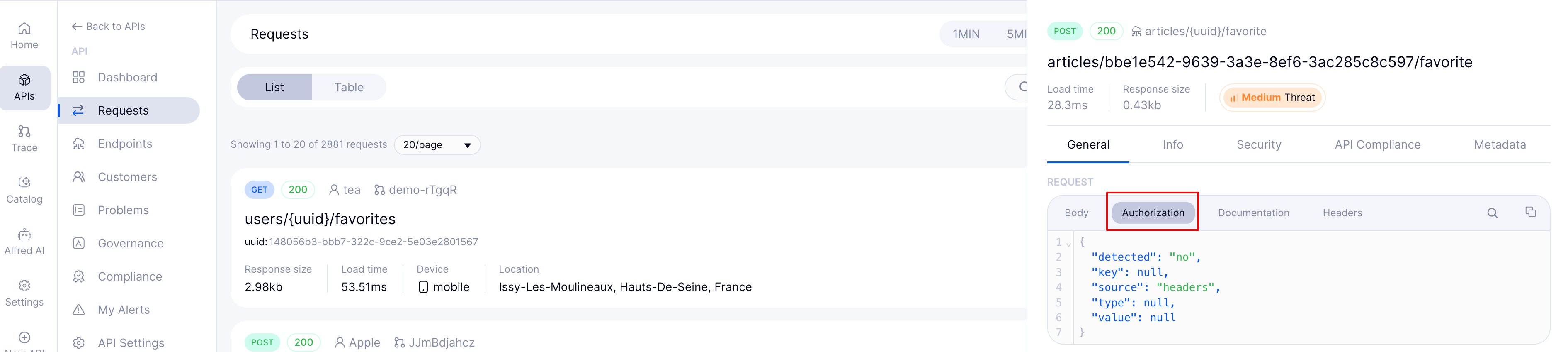
Task: Open the Trace icon in sidebar
Action: 24,132
